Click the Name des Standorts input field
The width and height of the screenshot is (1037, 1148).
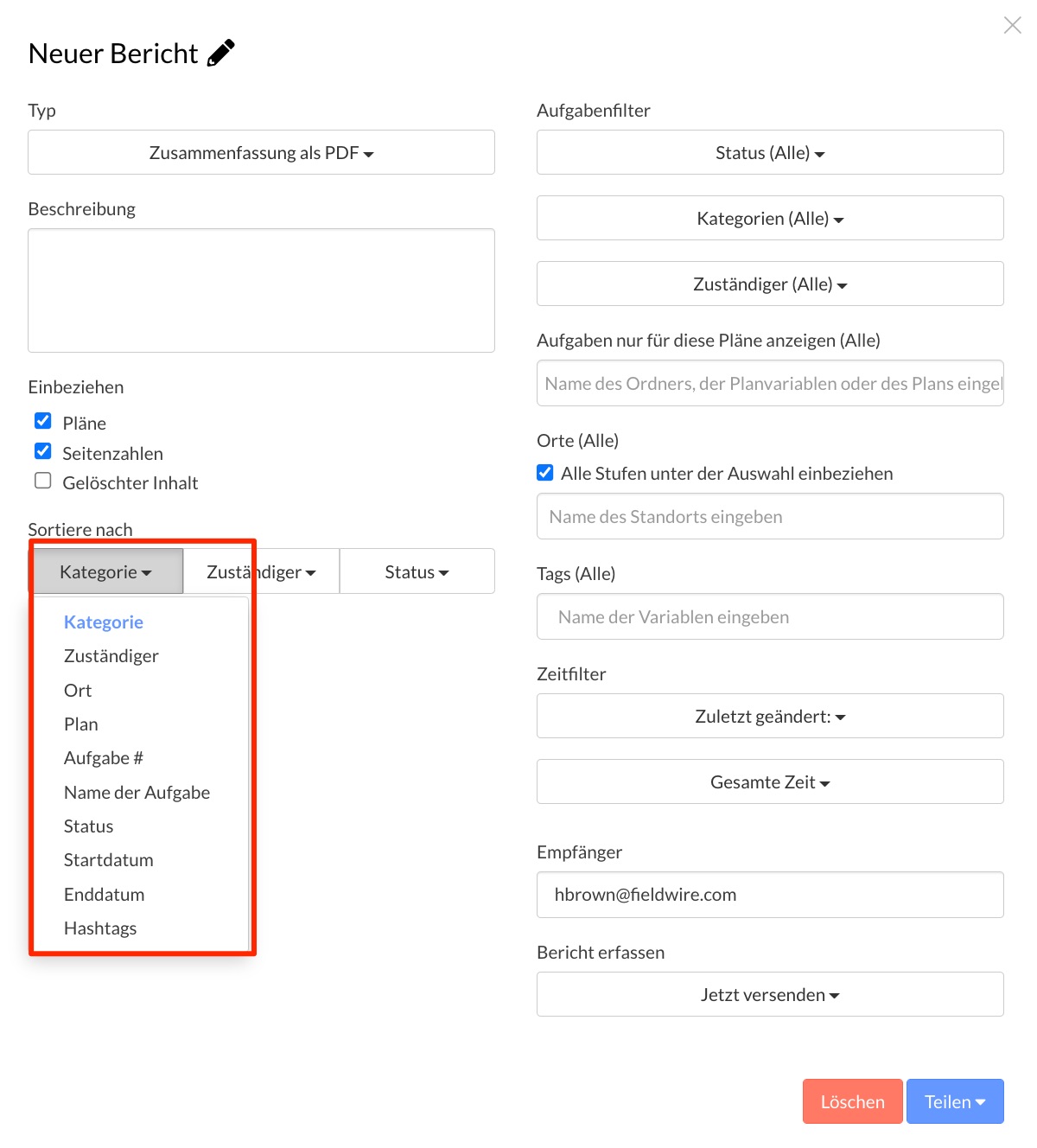coord(770,516)
